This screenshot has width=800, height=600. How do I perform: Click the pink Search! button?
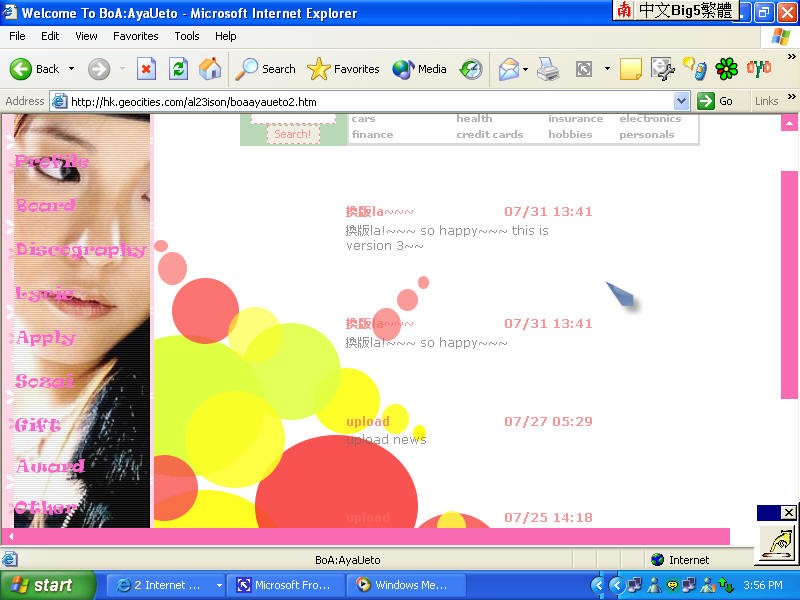point(293,134)
